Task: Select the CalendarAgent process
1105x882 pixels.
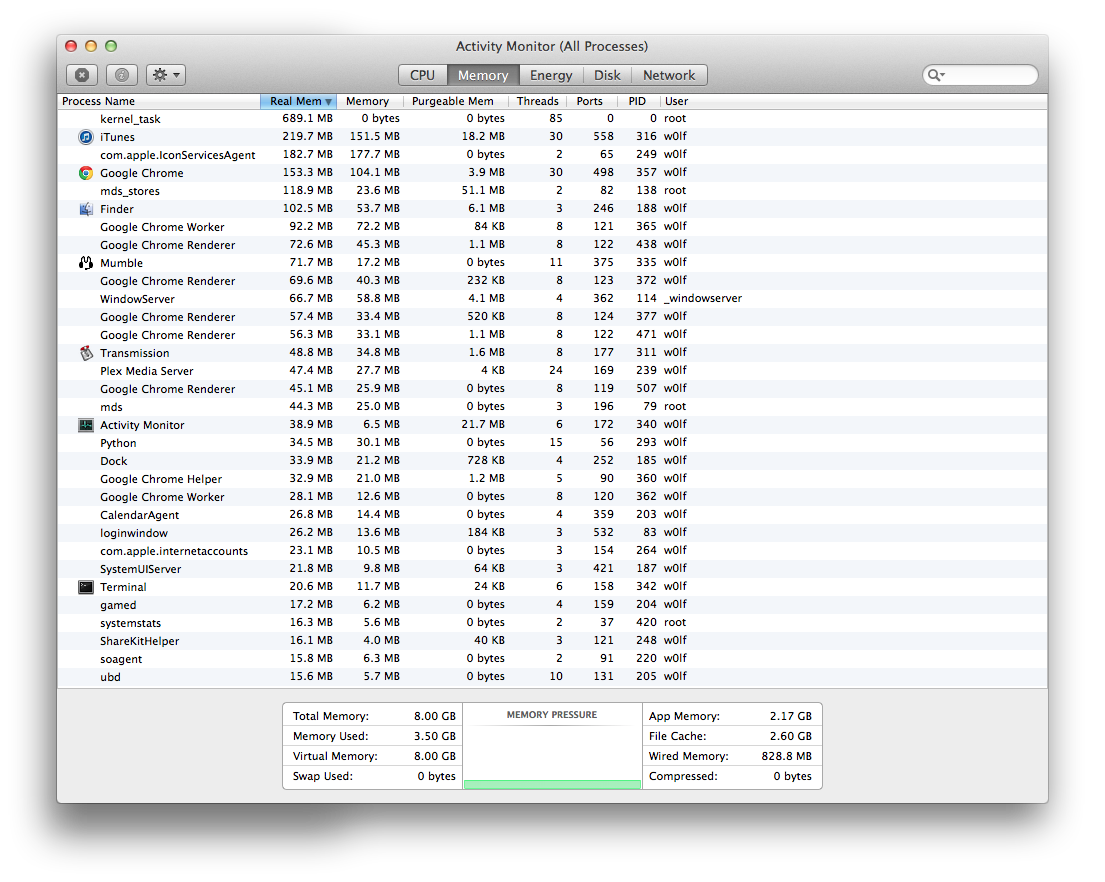Action: coord(552,514)
